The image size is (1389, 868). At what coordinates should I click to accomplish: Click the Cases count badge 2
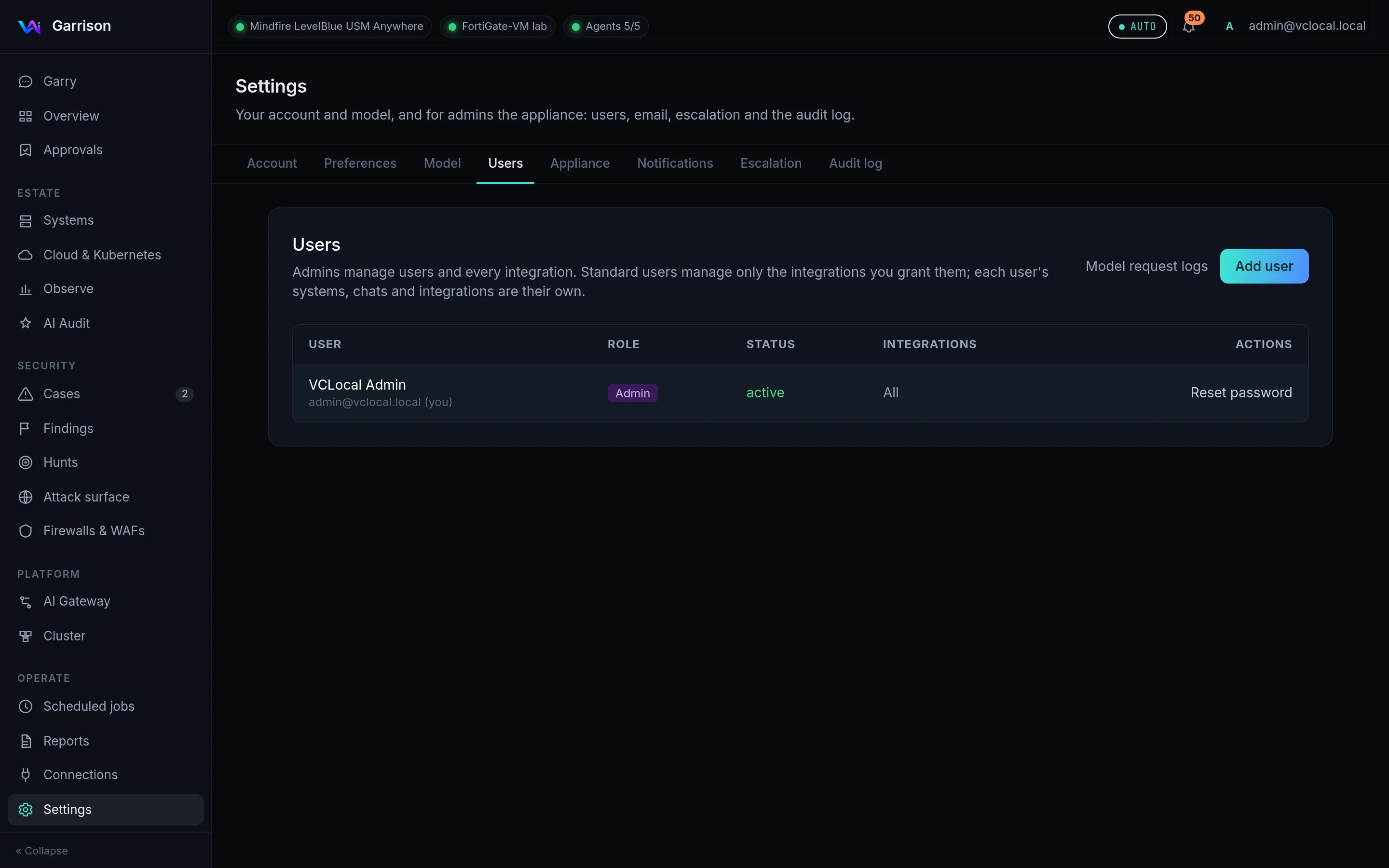coord(184,394)
